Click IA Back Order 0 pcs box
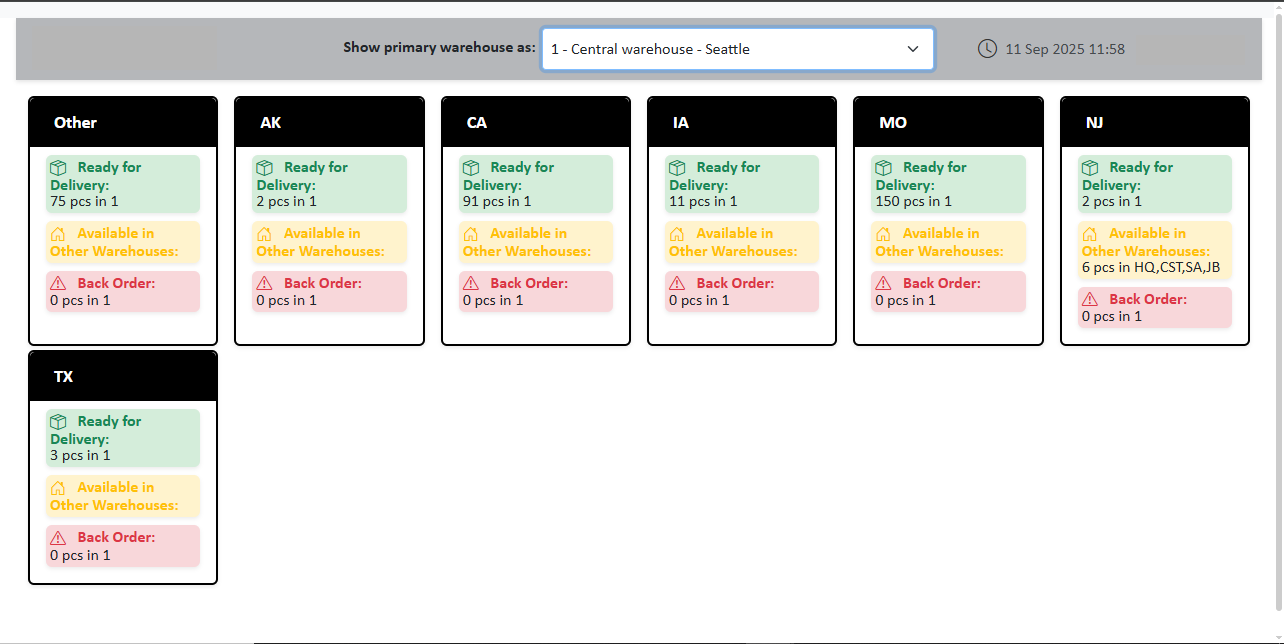The image size is (1284, 644). 742,291
